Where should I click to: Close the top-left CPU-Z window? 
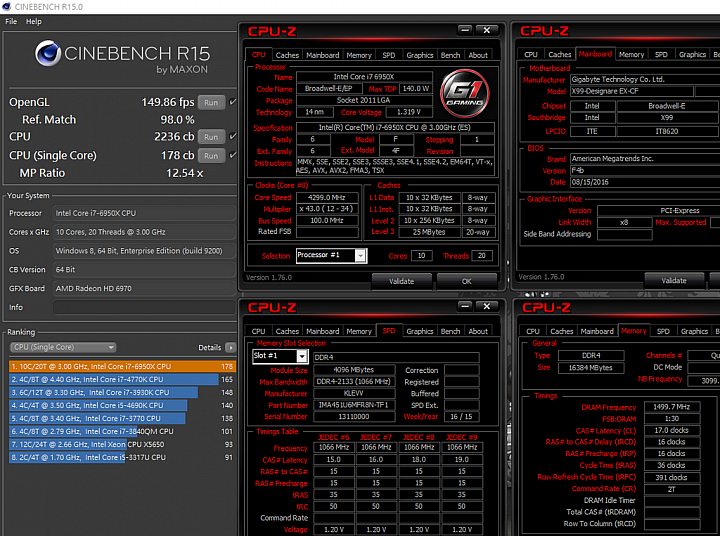(x=487, y=30)
